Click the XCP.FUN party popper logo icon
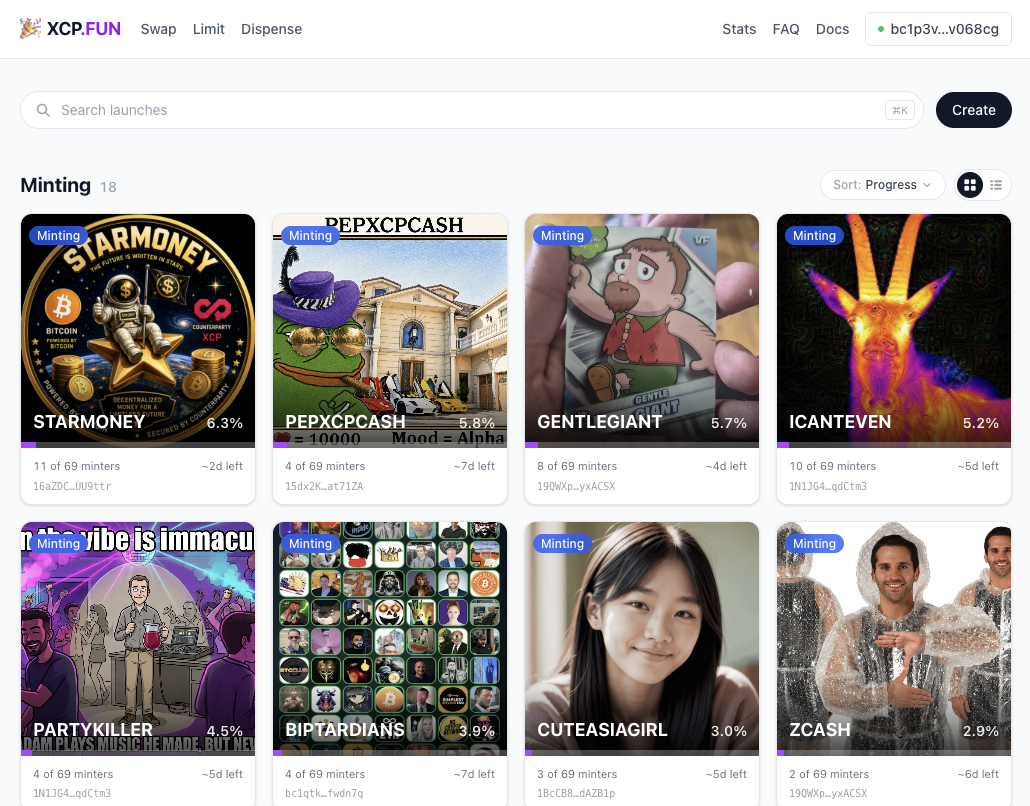Image resolution: width=1030 pixels, height=806 pixels. coord(30,28)
